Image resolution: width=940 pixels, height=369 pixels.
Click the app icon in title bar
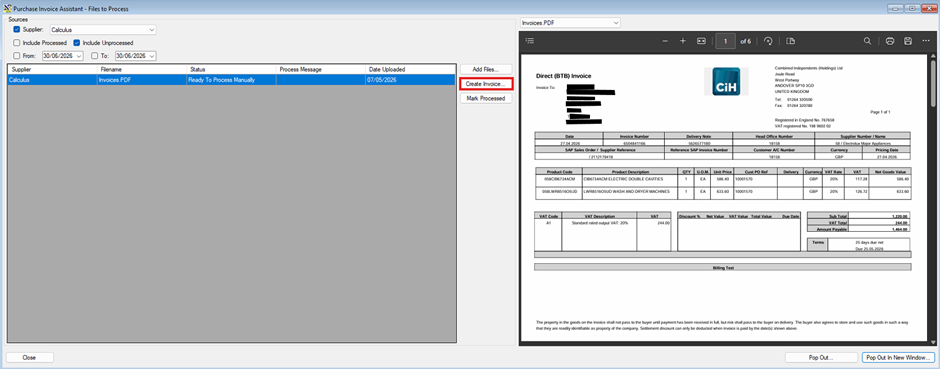click(7, 8)
